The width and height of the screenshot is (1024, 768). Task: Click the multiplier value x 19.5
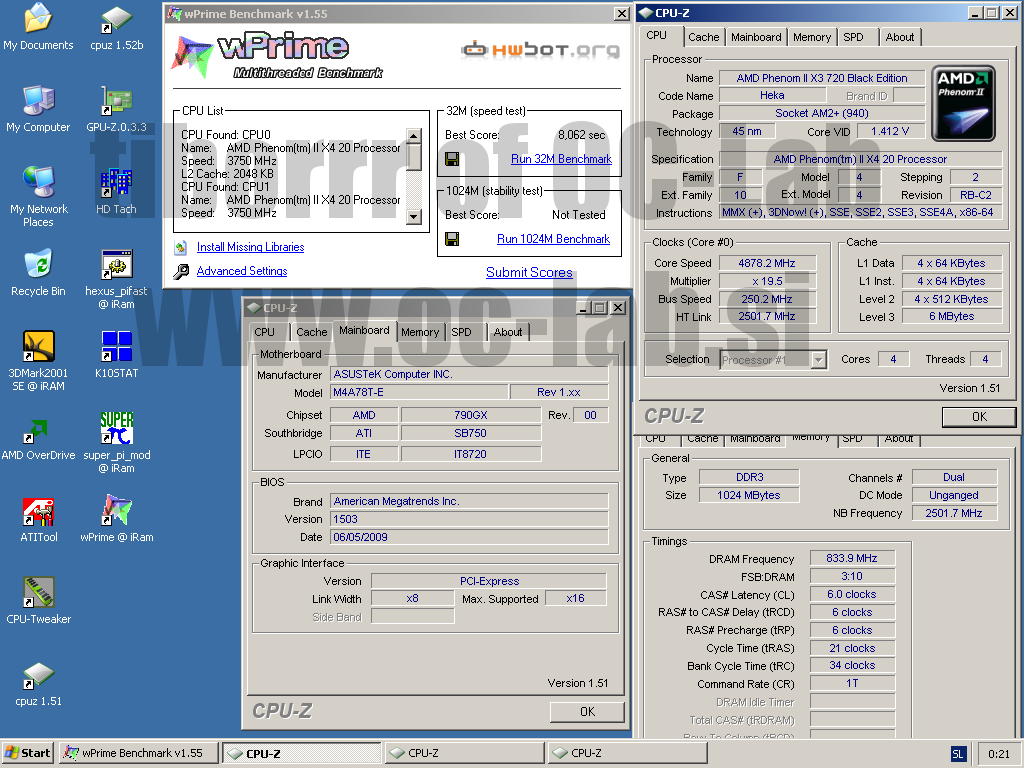pyautogui.click(x=767, y=281)
